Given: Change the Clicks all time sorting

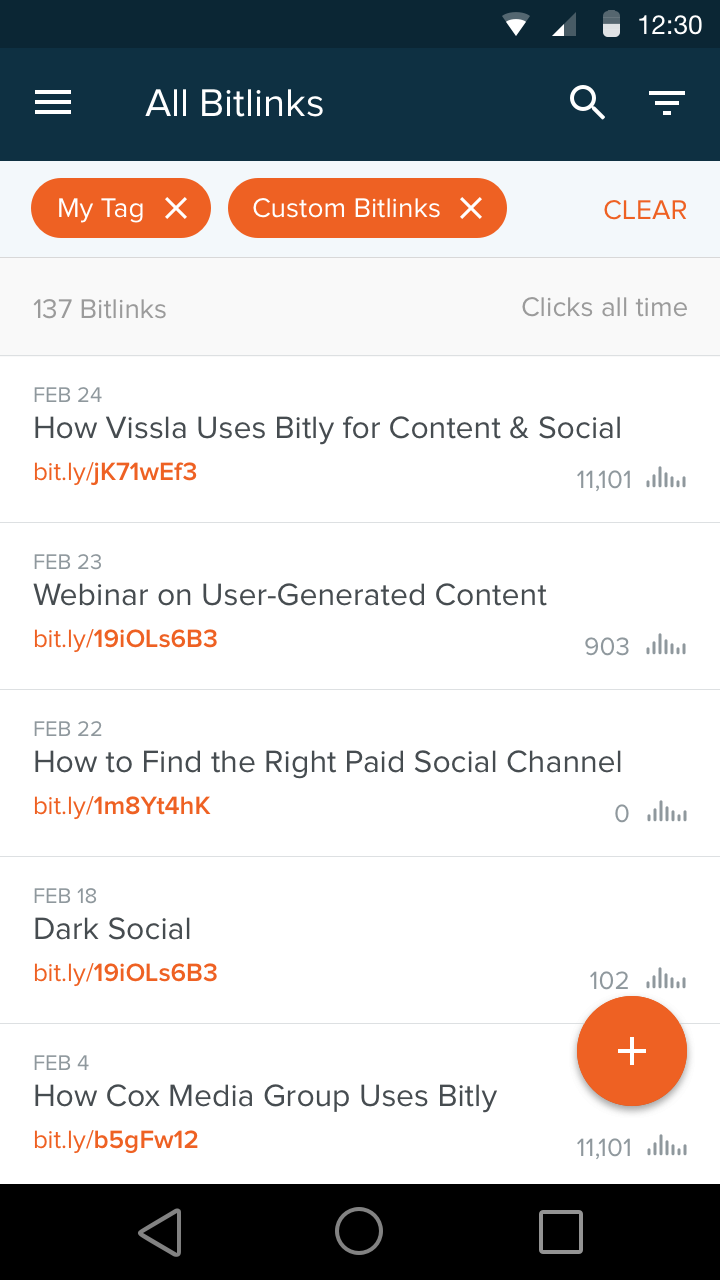Looking at the screenshot, I should [x=604, y=307].
